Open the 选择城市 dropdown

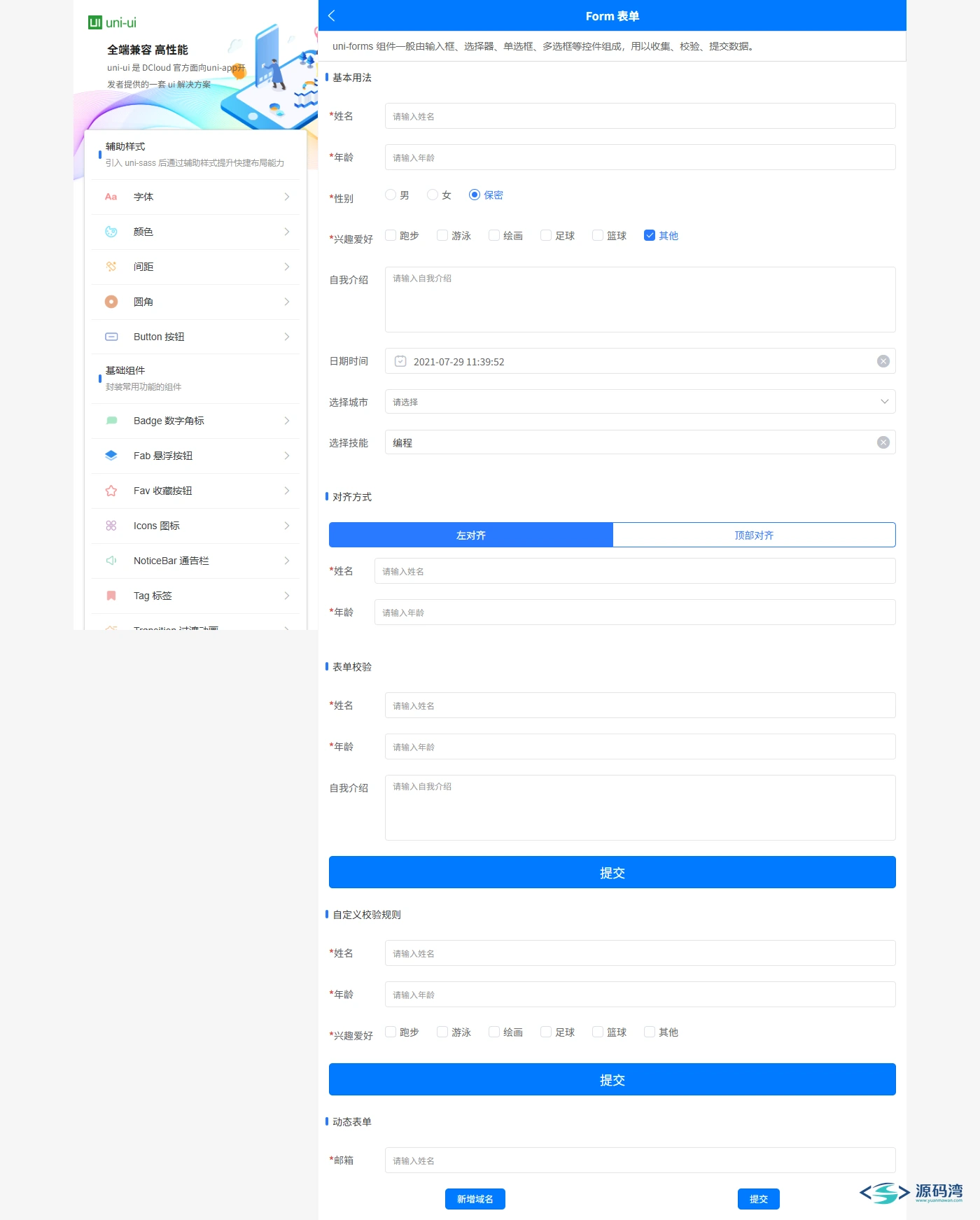(640, 402)
